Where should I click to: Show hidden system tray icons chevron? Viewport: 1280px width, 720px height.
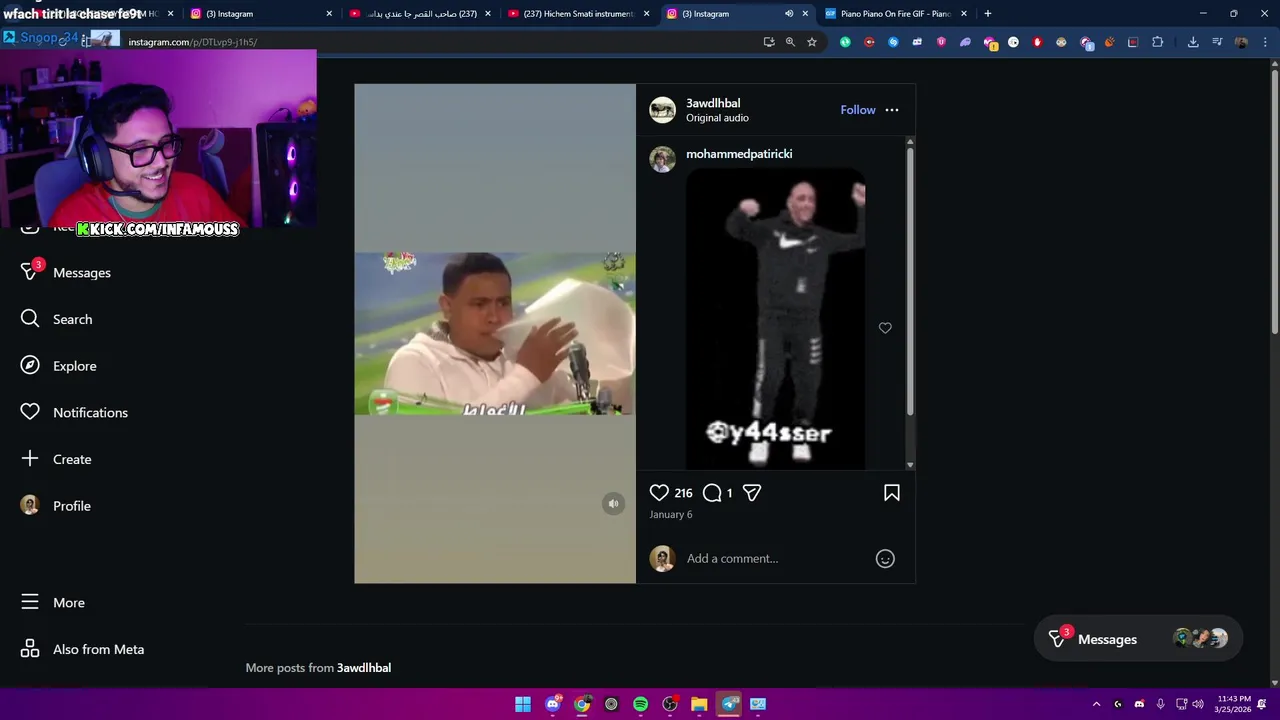[x=1096, y=704]
